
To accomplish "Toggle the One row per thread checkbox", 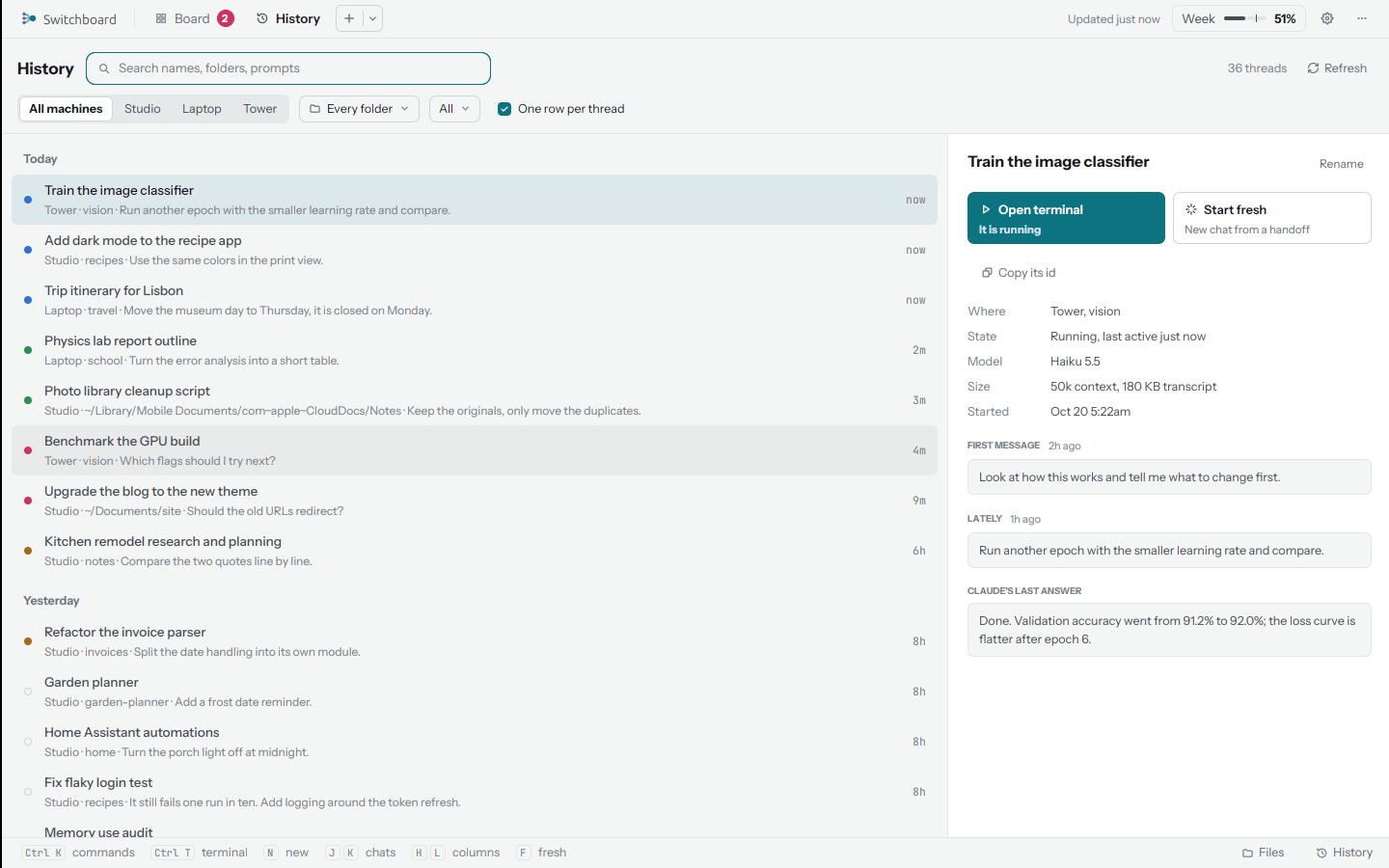I will [x=504, y=109].
